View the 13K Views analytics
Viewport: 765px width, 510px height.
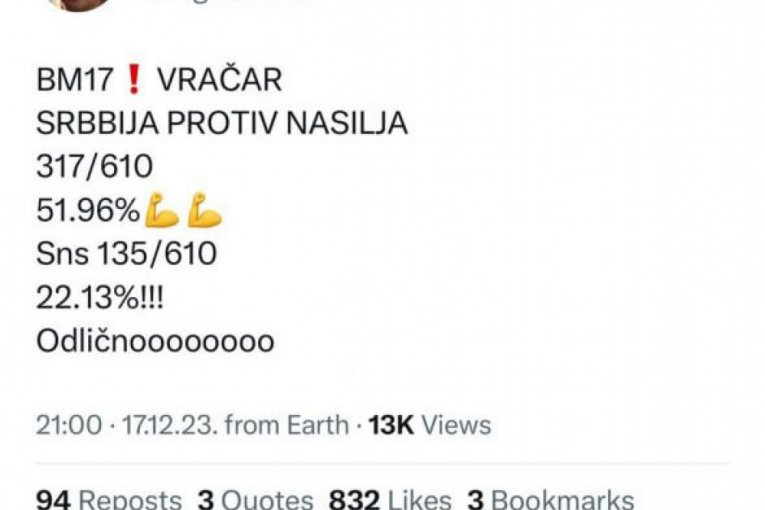click(x=430, y=425)
